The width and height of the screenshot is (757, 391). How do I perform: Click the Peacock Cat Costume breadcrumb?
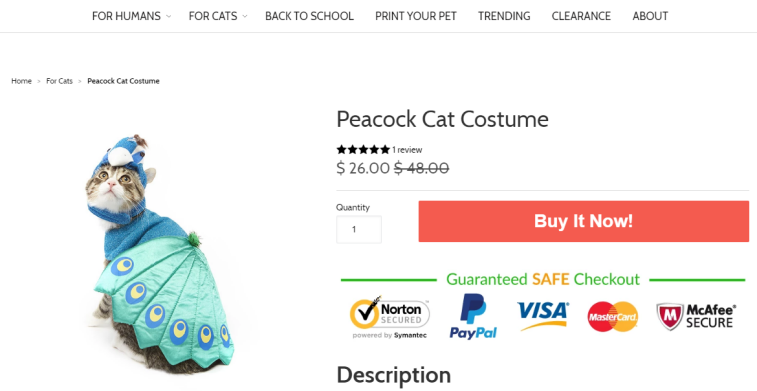[123, 81]
